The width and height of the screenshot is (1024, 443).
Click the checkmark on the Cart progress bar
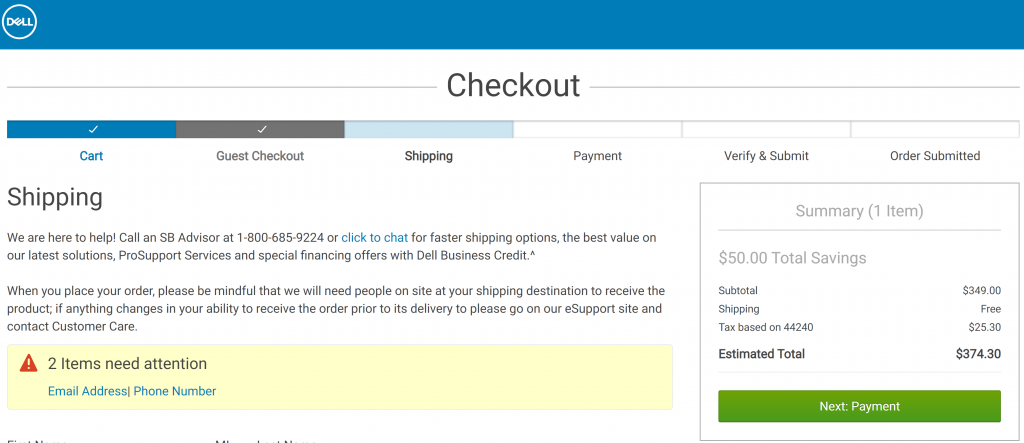tap(93, 129)
